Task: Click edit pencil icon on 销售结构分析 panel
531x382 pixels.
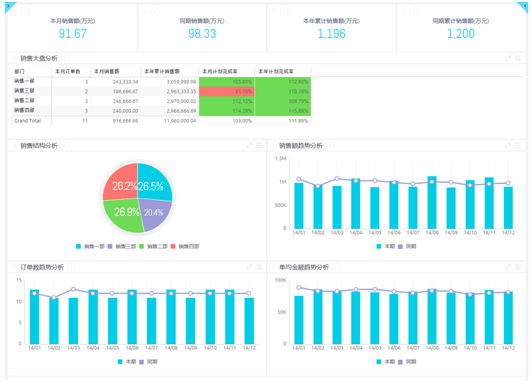Action: click(249, 145)
